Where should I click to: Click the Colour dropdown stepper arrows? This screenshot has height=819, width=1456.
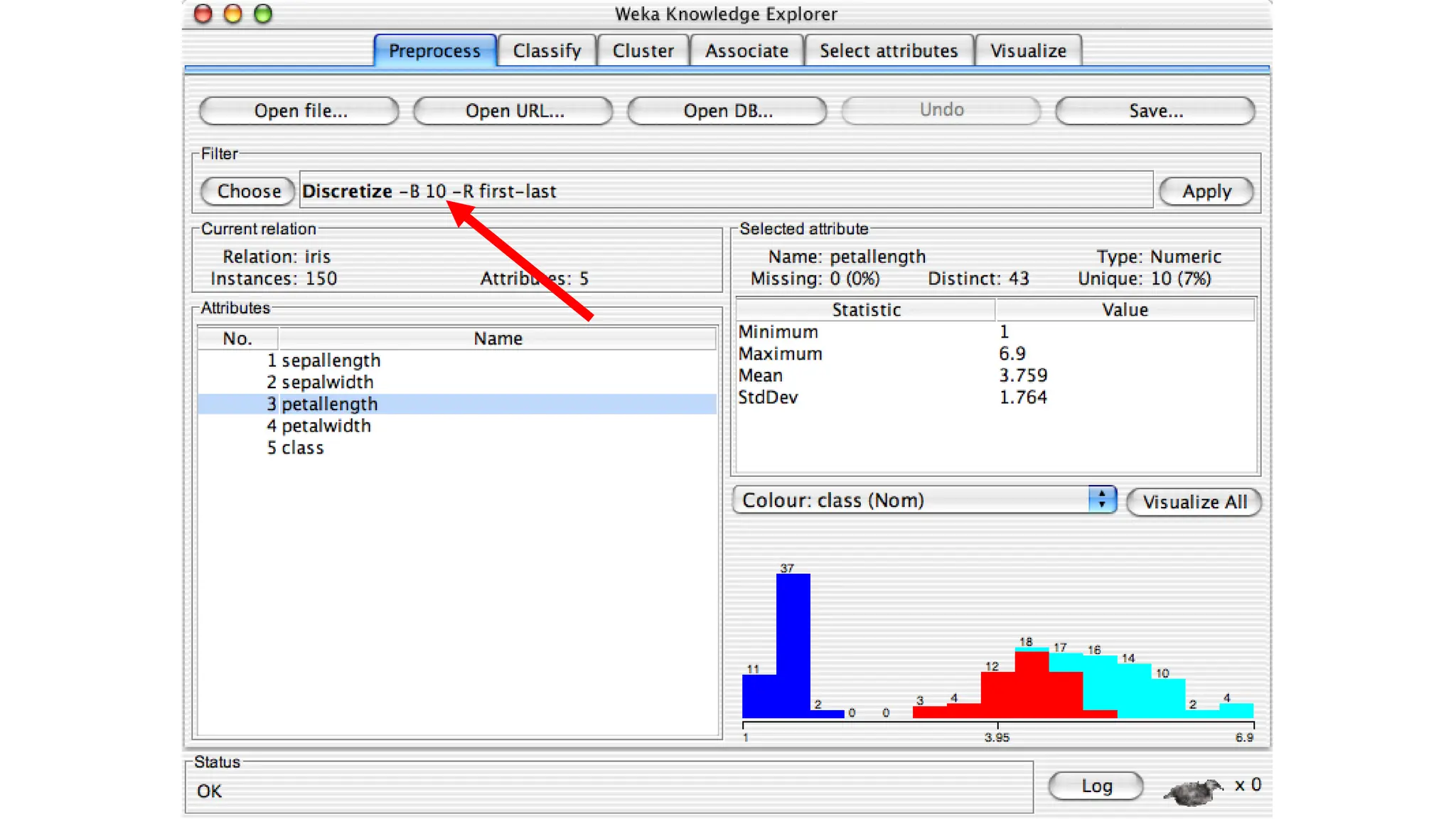[x=1101, y=500]
